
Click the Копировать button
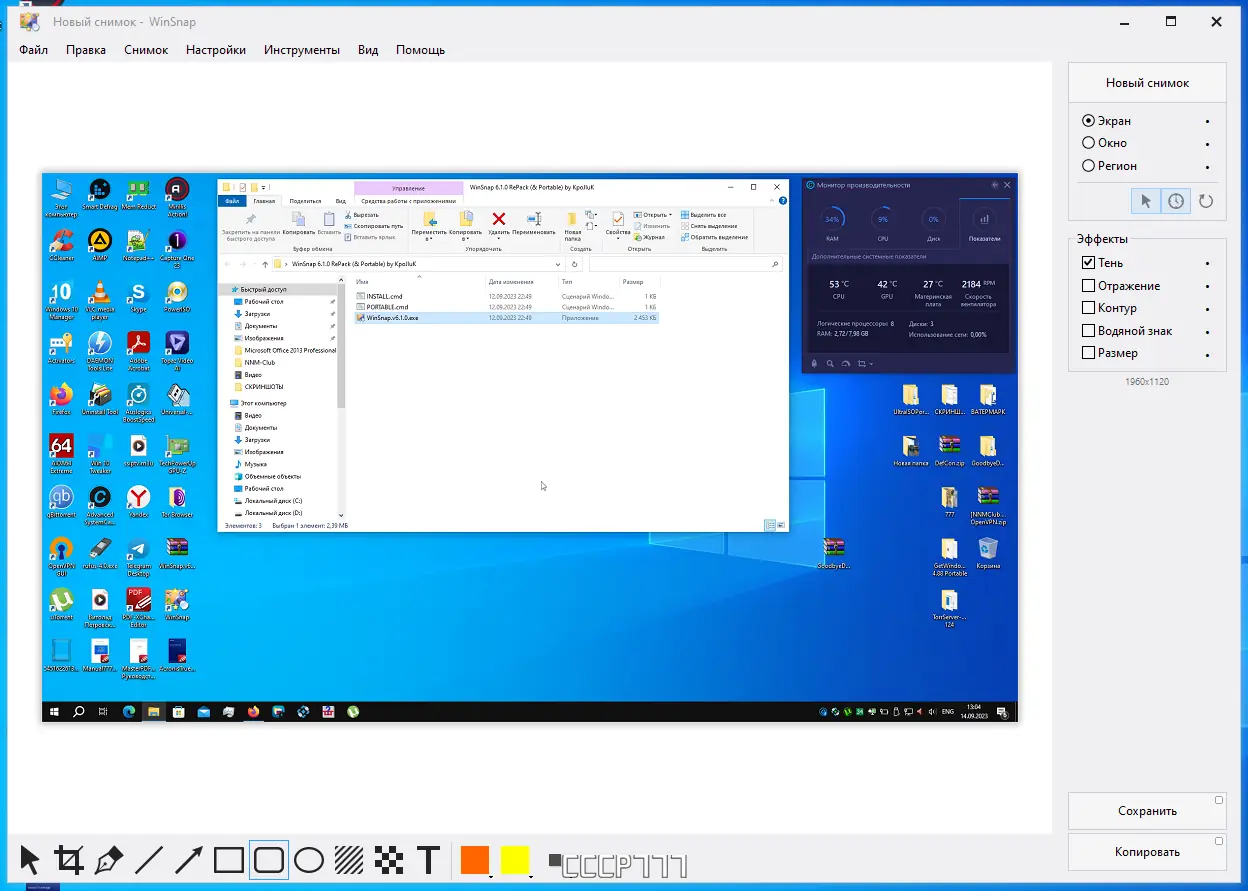pos(1147,851)
